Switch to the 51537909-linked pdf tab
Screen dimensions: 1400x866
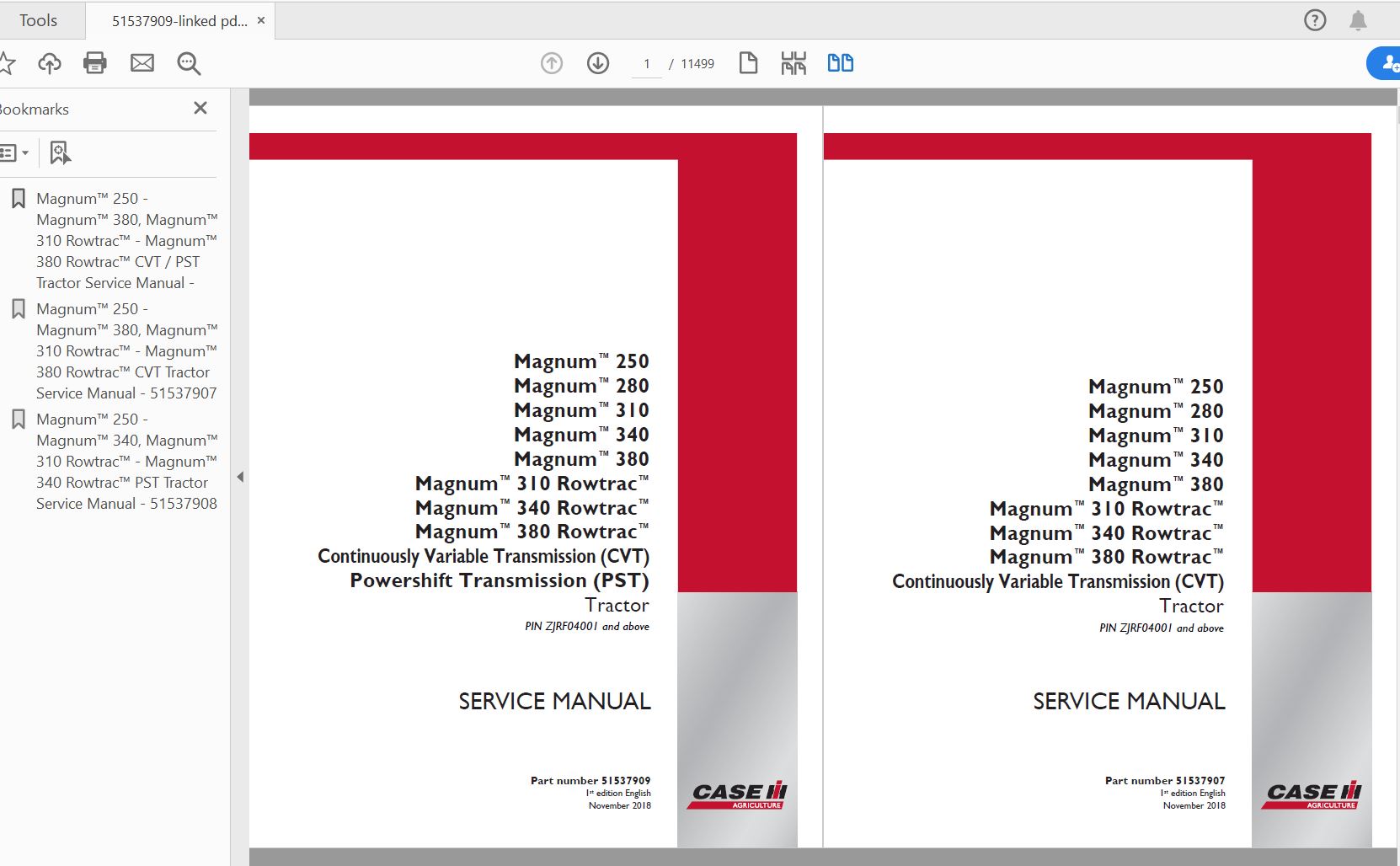coord(179,21)
